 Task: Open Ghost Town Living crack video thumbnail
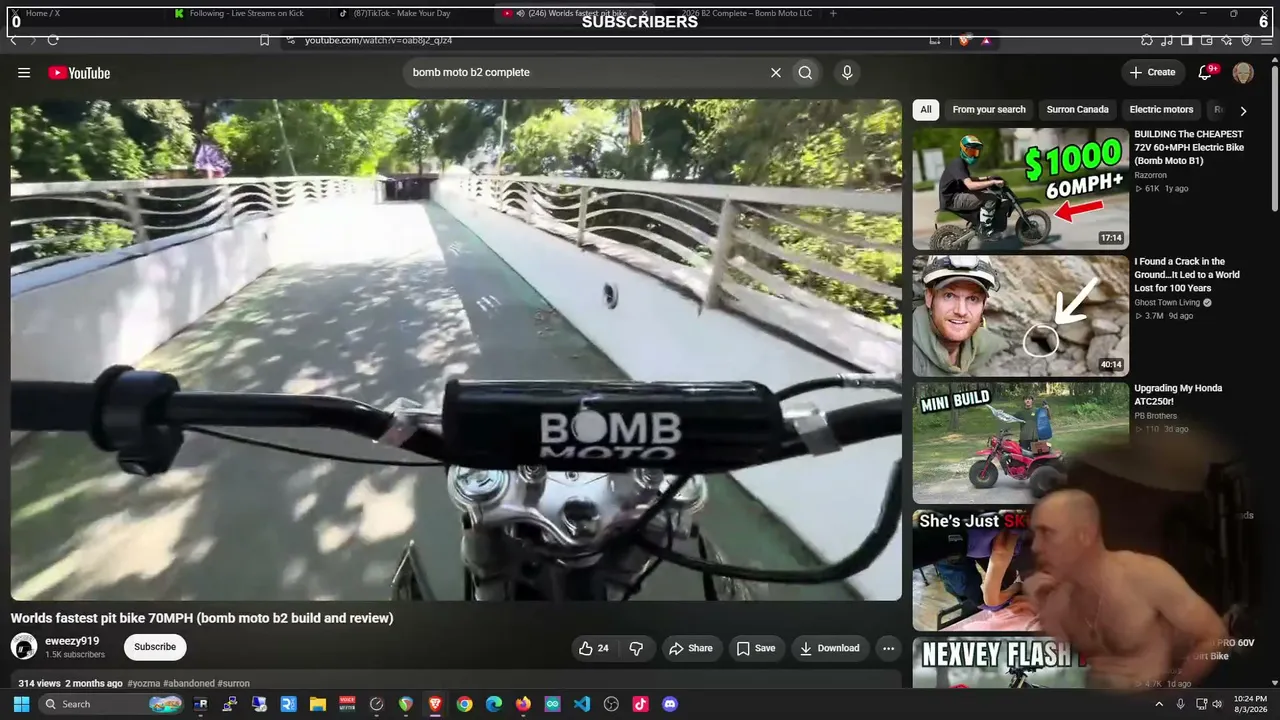tap(1020, 316)
